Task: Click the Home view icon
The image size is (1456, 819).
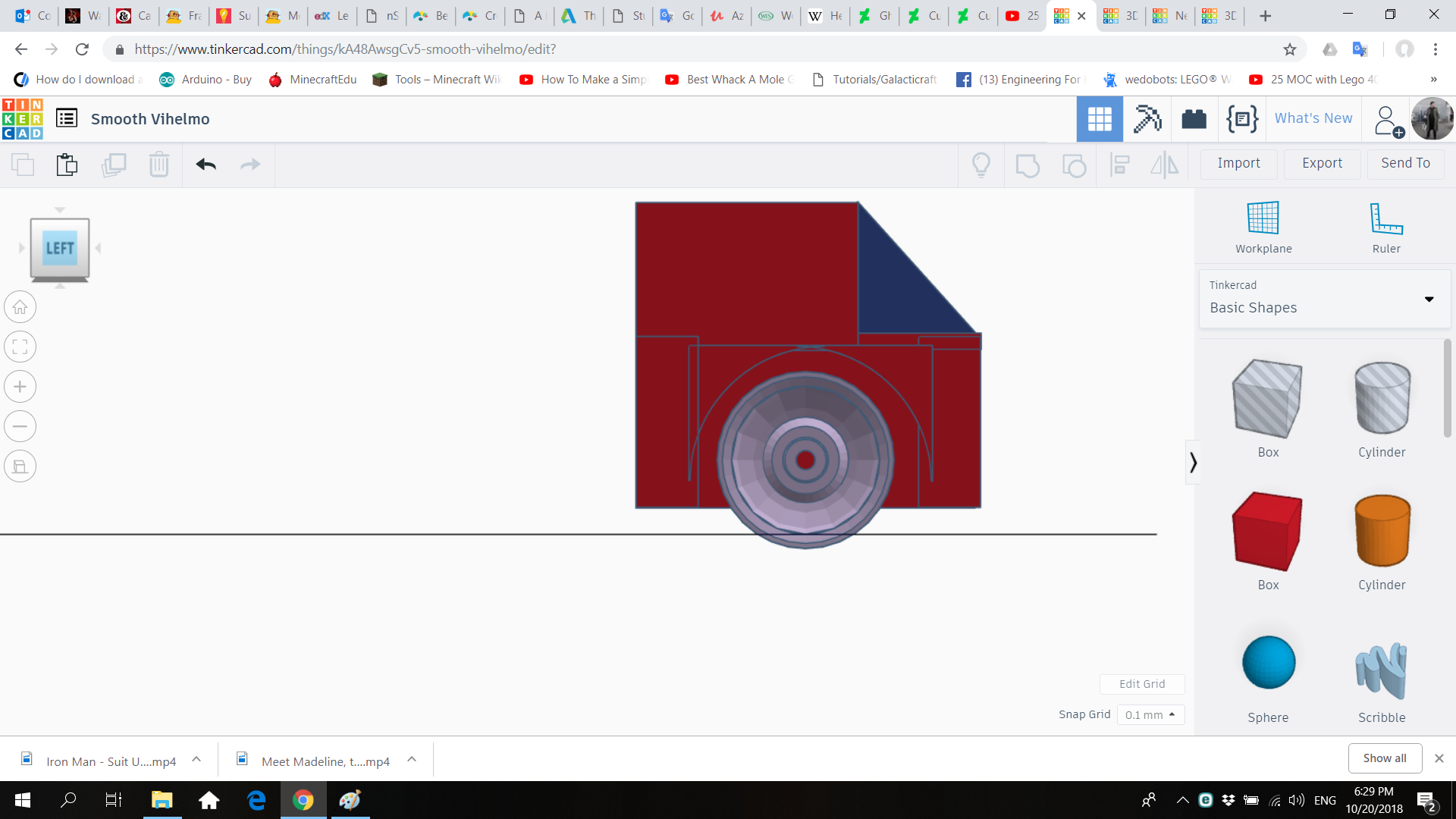Action: click(20, 308)
